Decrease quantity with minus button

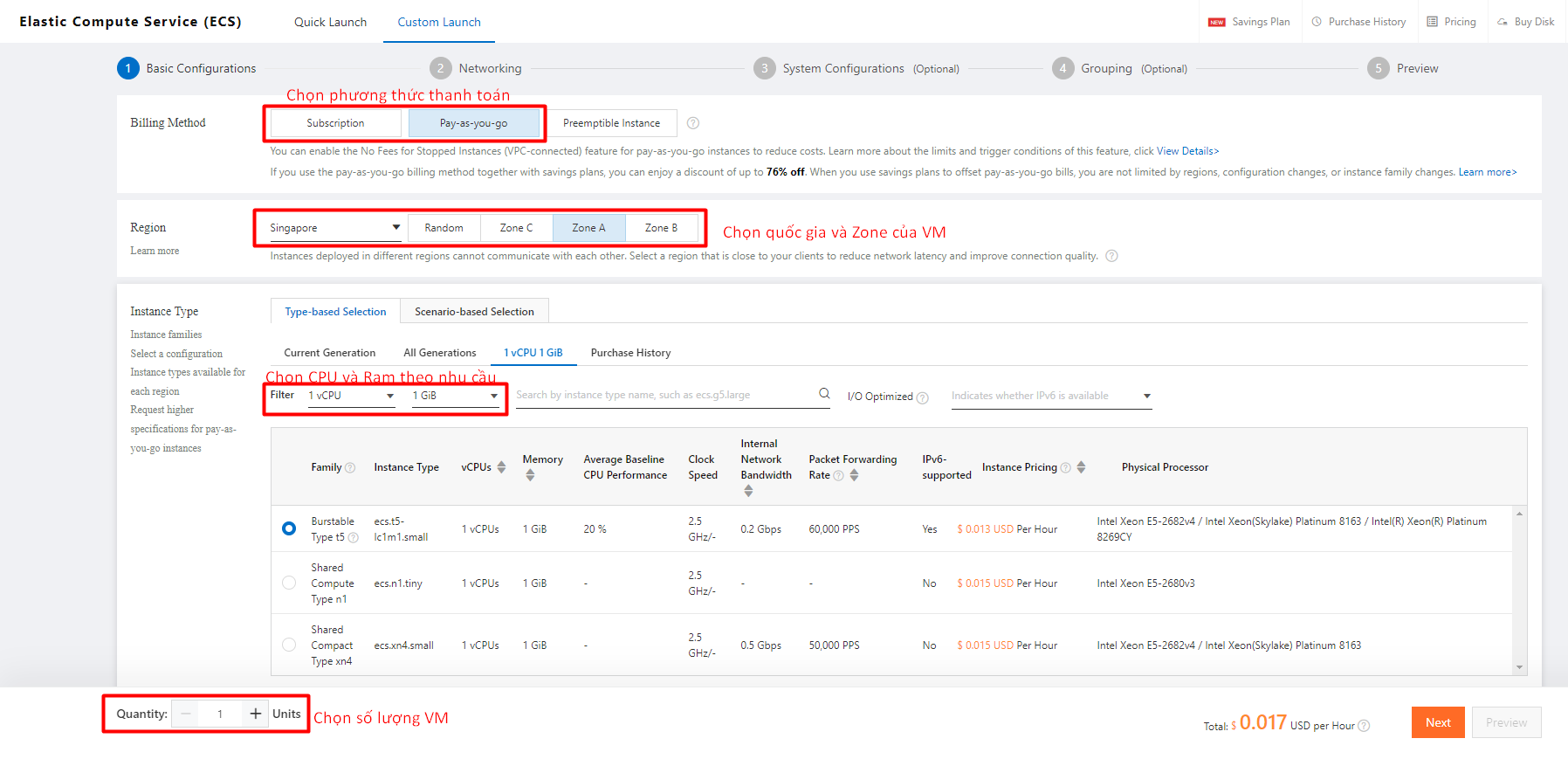click(185, 714)
